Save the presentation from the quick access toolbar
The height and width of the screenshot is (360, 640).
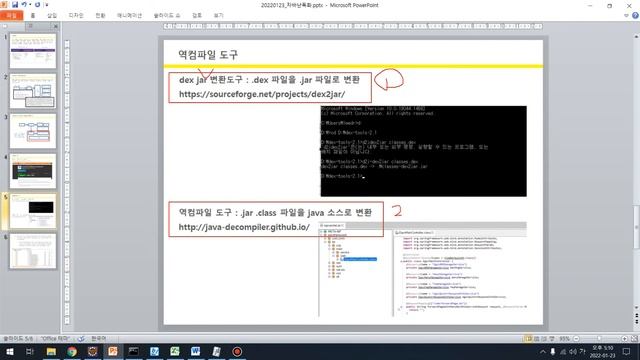tap(15, 4)
